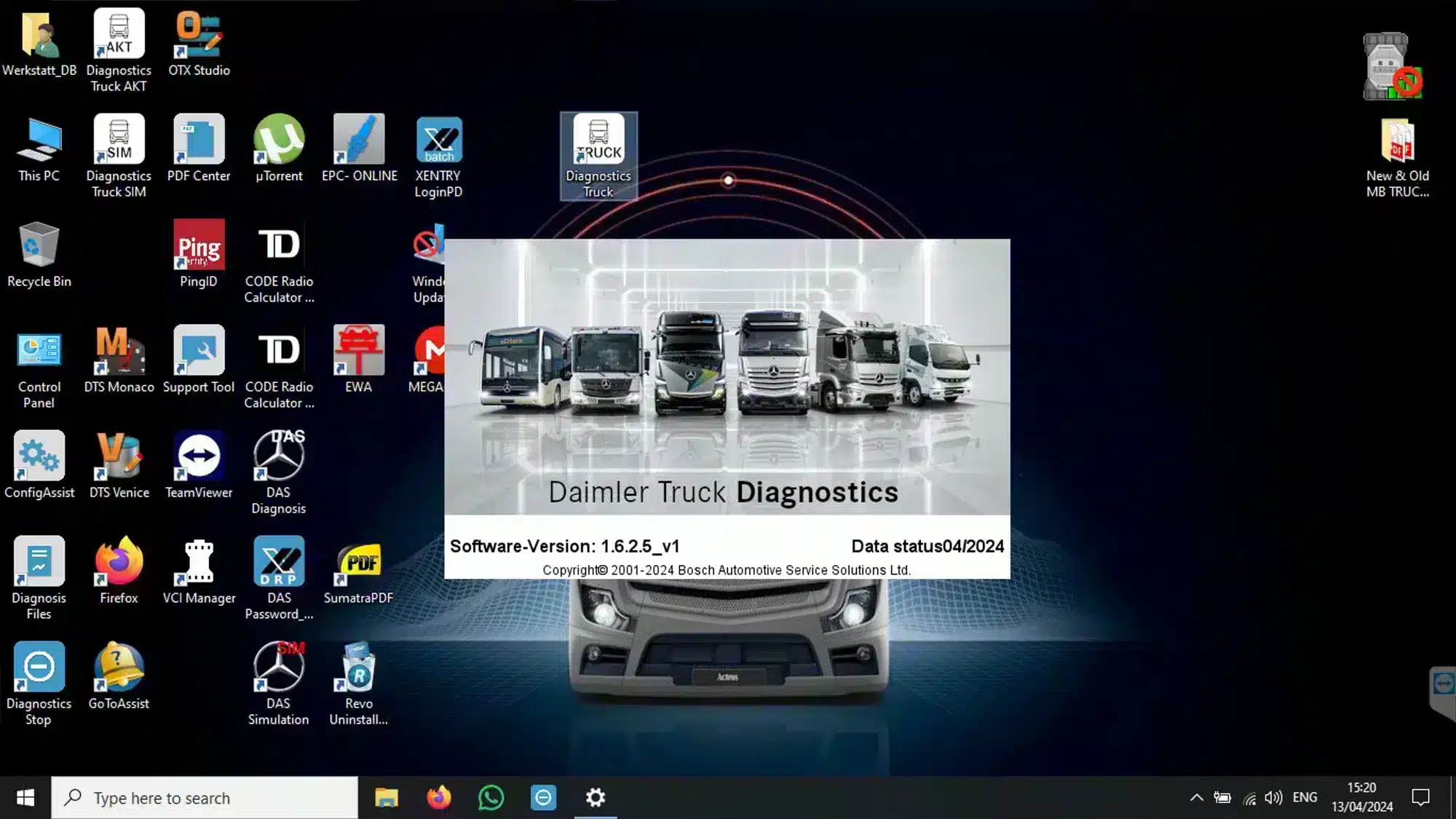Select Software-Version: 1.6.2.5_v1 text
Screen dimensions: 1456x819
(565, 547)
